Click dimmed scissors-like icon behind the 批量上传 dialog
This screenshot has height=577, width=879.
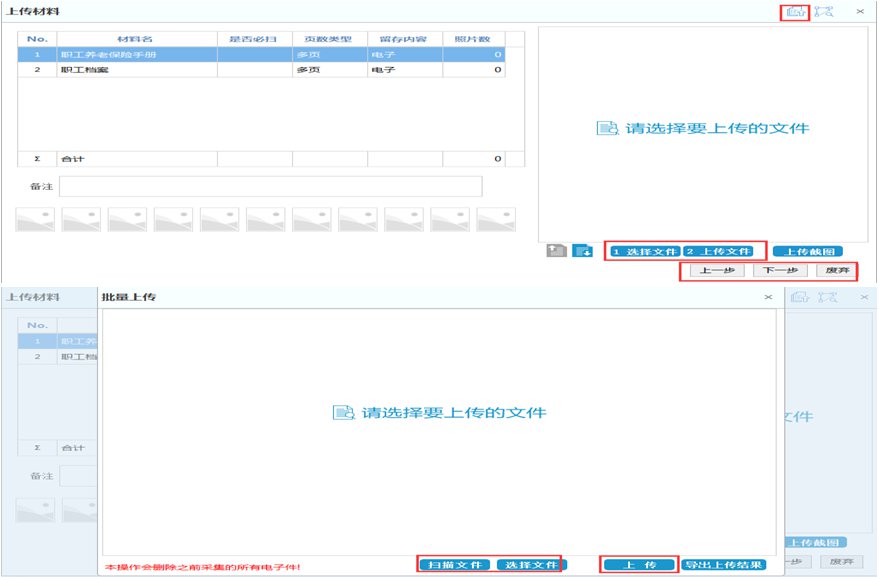coord(827,297)
